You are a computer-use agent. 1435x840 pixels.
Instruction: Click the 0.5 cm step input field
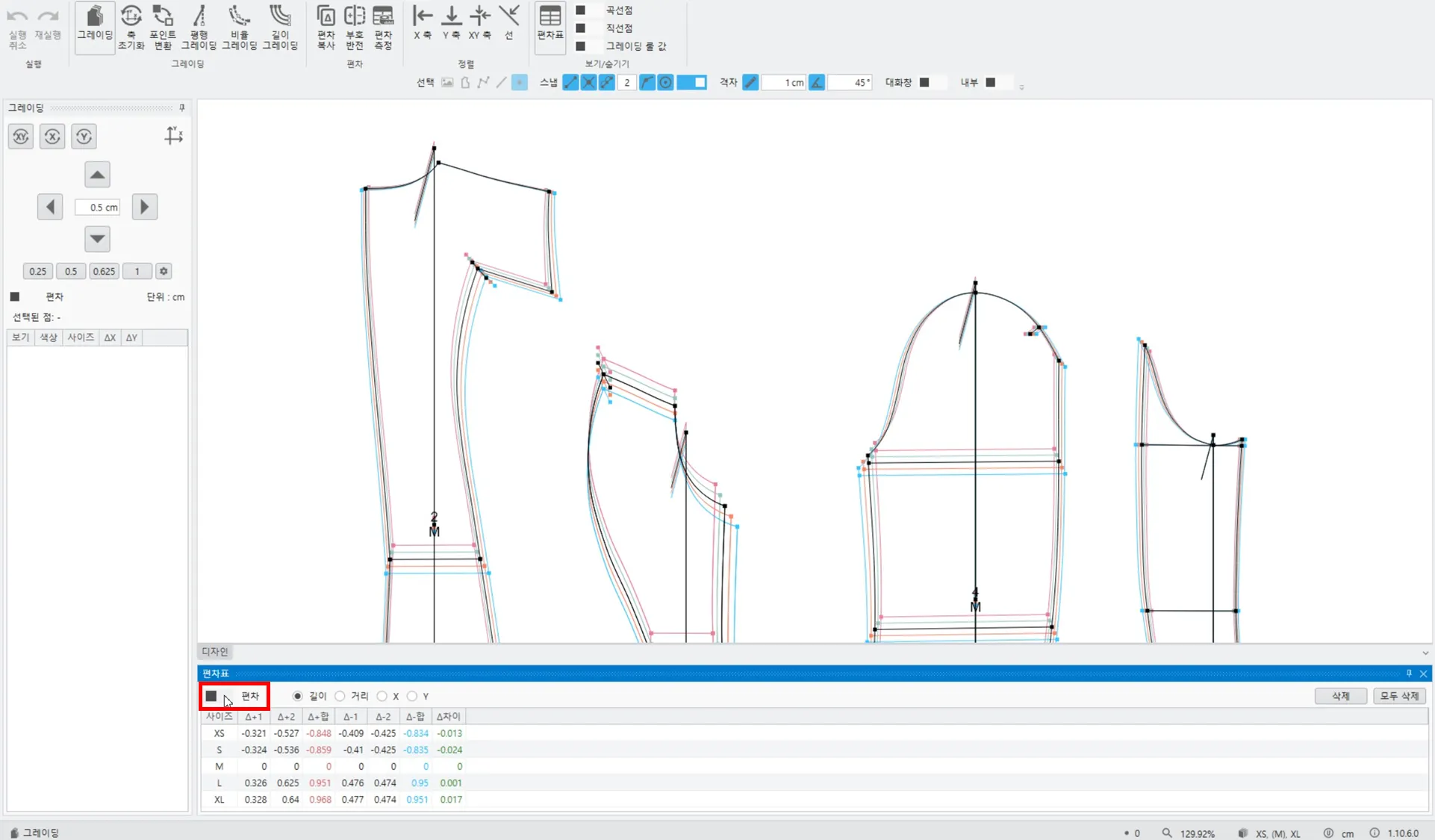click(98, 208)
